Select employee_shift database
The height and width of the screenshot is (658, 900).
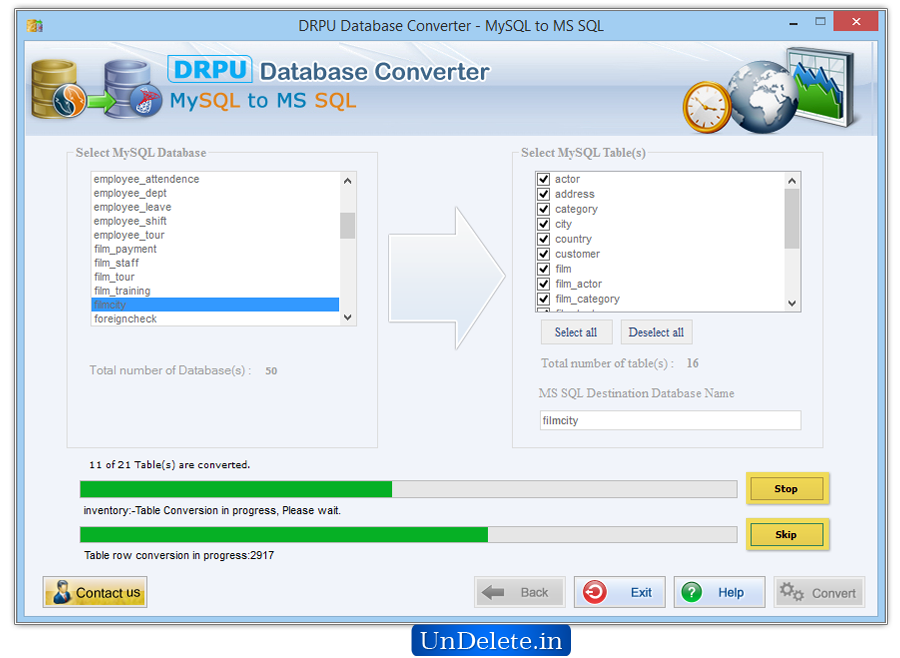point(215,221)
